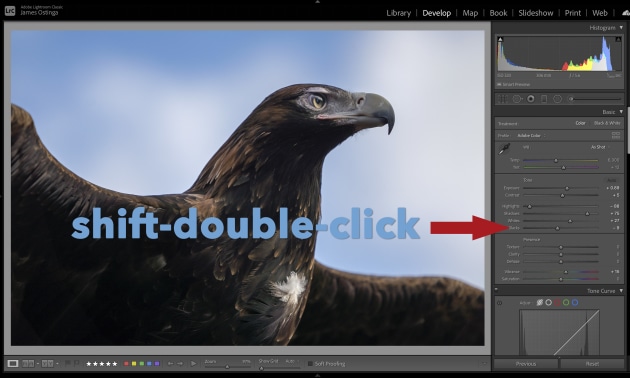Viewport: 630px width, 378px height.
Task: Collapse the Tone Curve panel
Action: point(621,291)
